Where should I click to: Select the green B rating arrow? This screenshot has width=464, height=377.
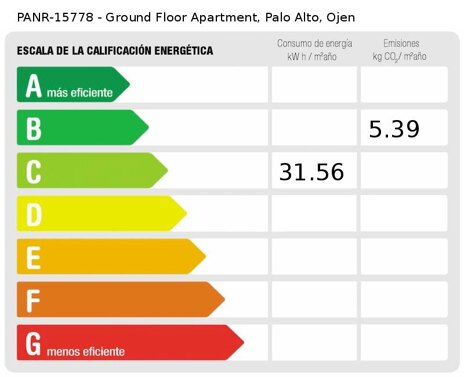tap(83, 127)
